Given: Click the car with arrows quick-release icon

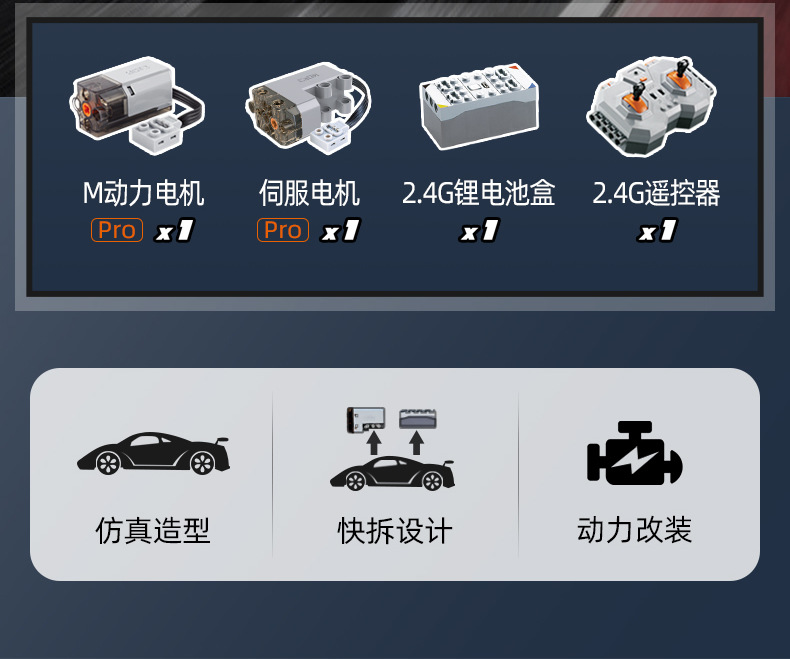Looking at the screenshot, I should [x=392, y=448].
